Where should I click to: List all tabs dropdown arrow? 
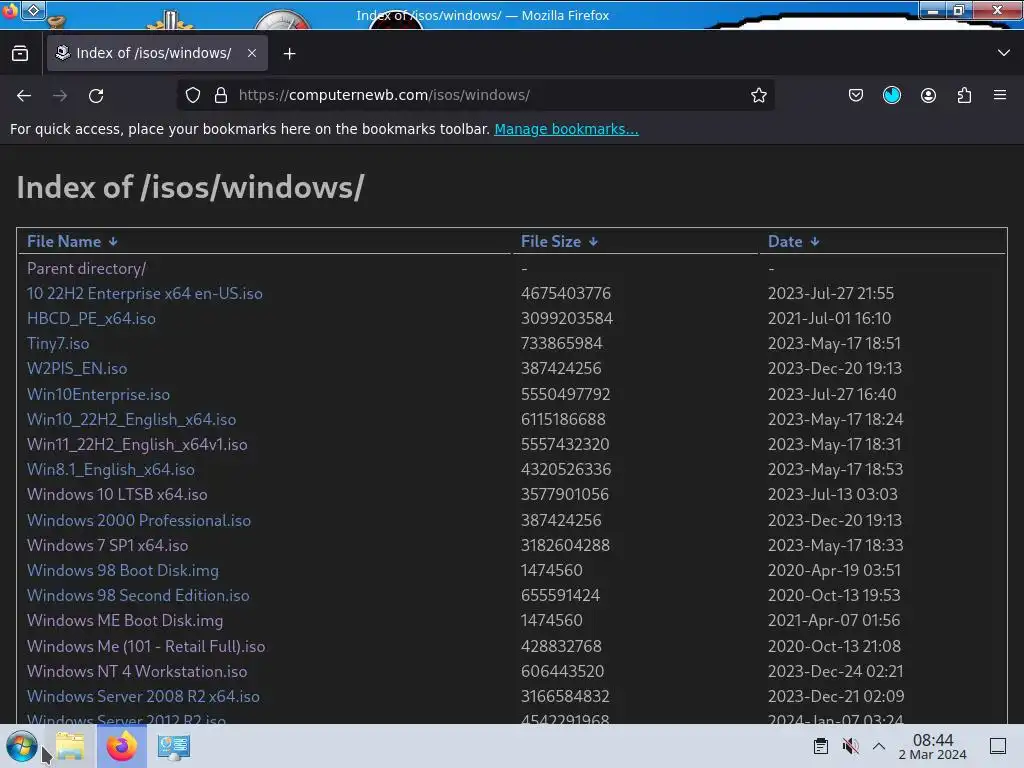[x=1004, y=53]
